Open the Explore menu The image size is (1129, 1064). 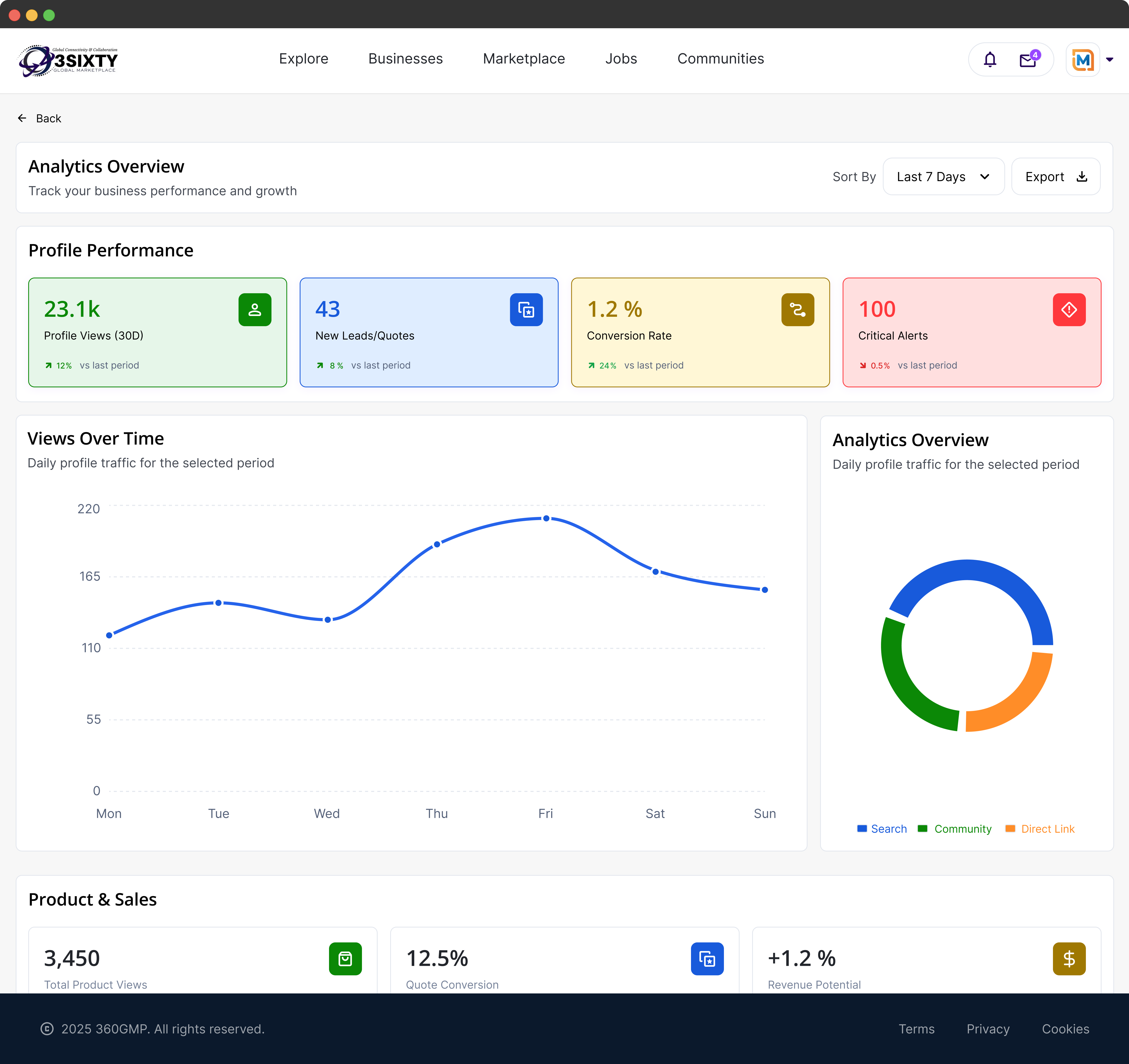[x=304, y=59]
